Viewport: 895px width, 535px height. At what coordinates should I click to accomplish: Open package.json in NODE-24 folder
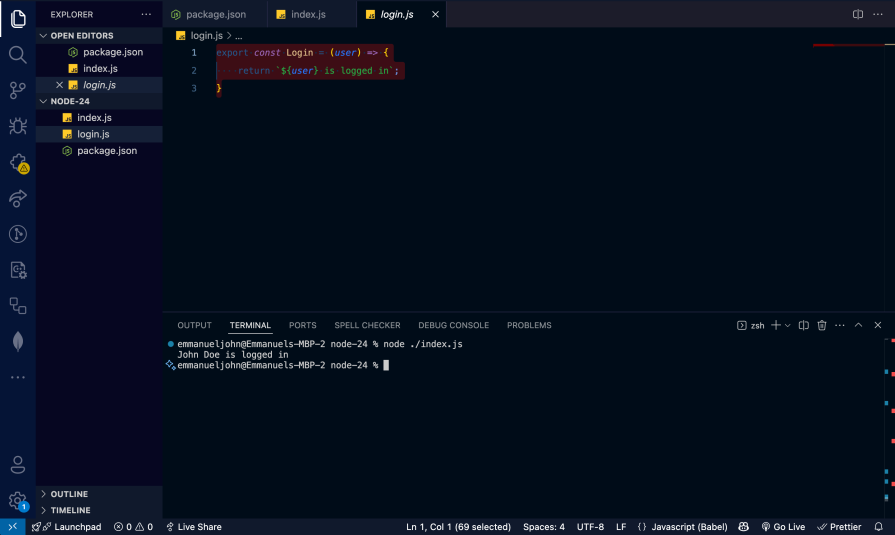(x=99, y=151)
